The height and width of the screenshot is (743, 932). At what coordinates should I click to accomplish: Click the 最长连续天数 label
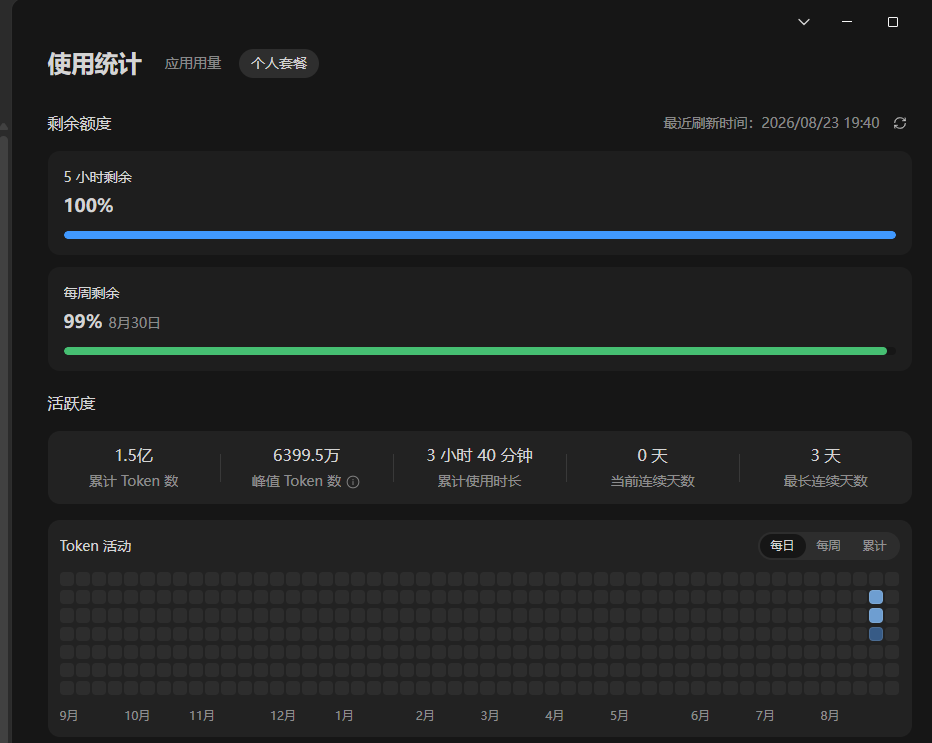point(826,481)
